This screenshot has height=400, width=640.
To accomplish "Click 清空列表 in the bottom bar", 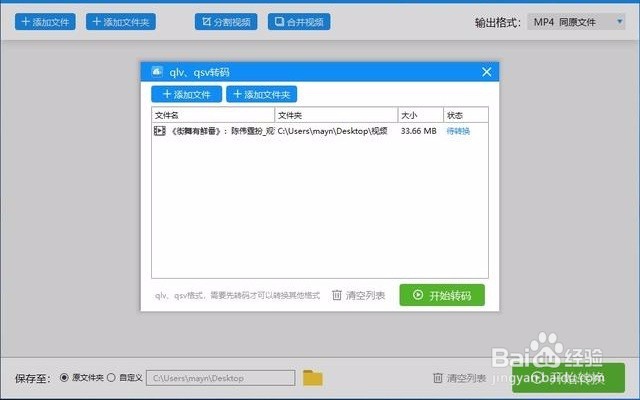I will 460,378.
